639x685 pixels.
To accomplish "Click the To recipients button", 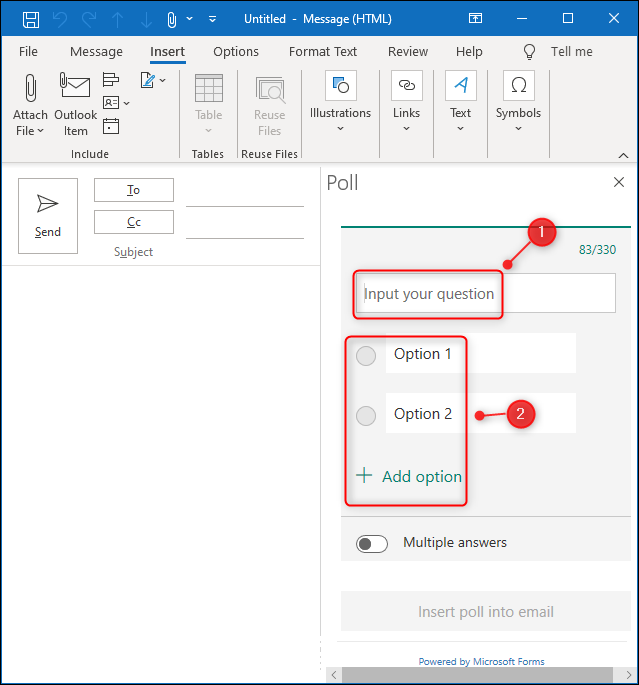I will click(134, 190).
